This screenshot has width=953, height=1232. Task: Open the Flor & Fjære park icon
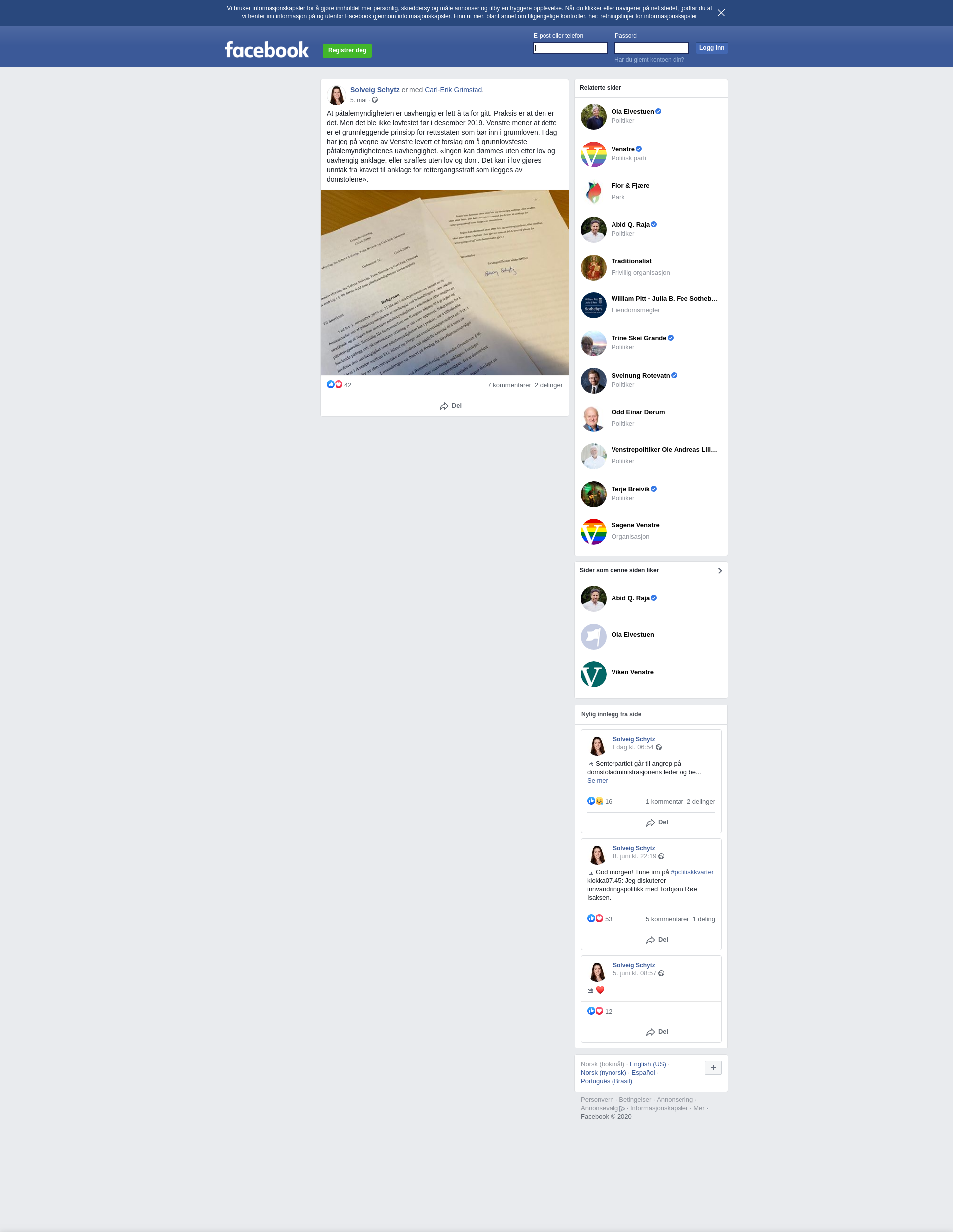[x=593, y=192]
